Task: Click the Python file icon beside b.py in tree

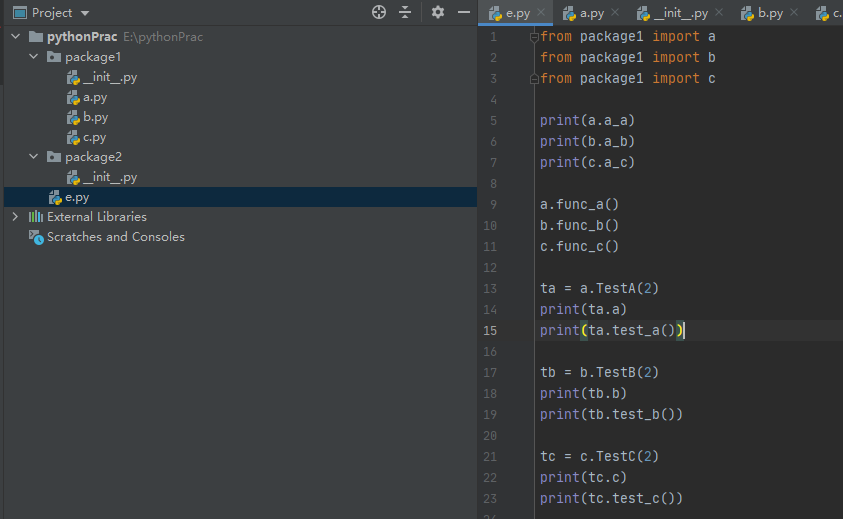Action: (x=73, y=118)
